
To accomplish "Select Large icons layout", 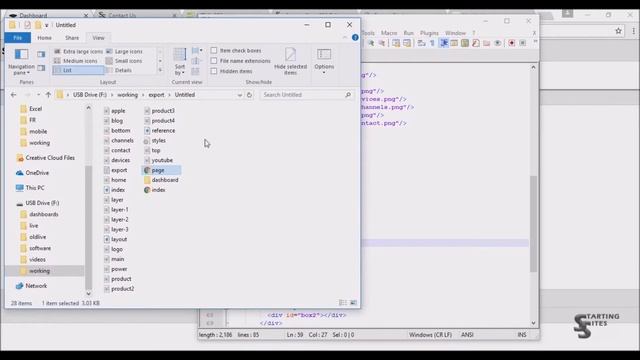I will click(124, 51).
